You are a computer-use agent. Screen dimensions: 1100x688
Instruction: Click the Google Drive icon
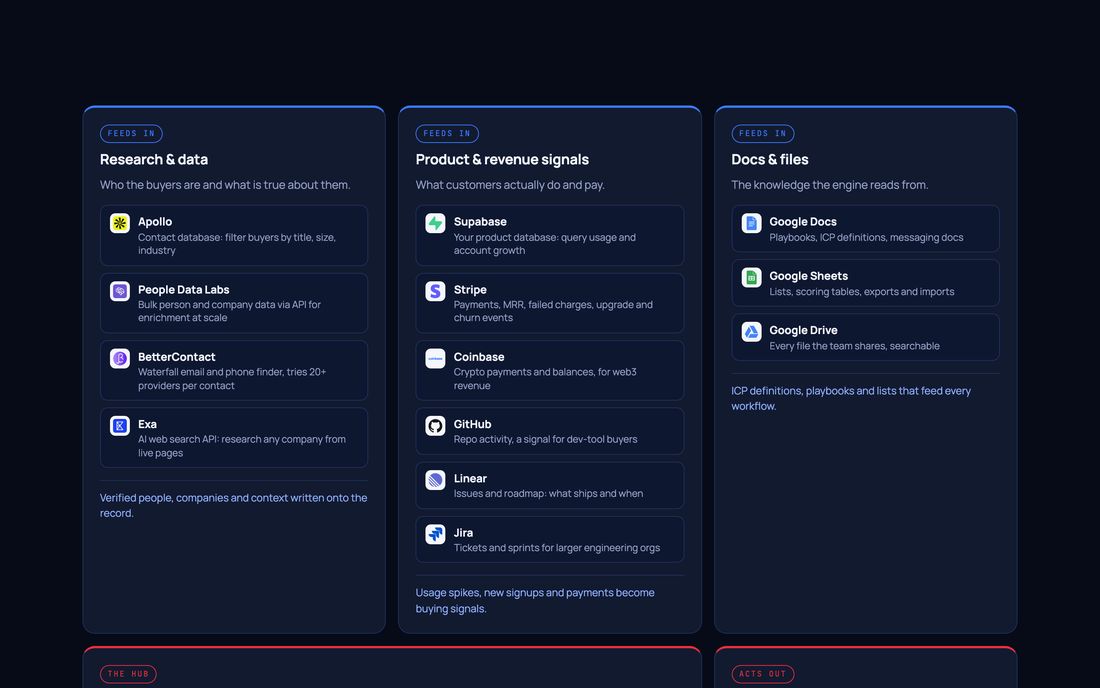[751, 332]
